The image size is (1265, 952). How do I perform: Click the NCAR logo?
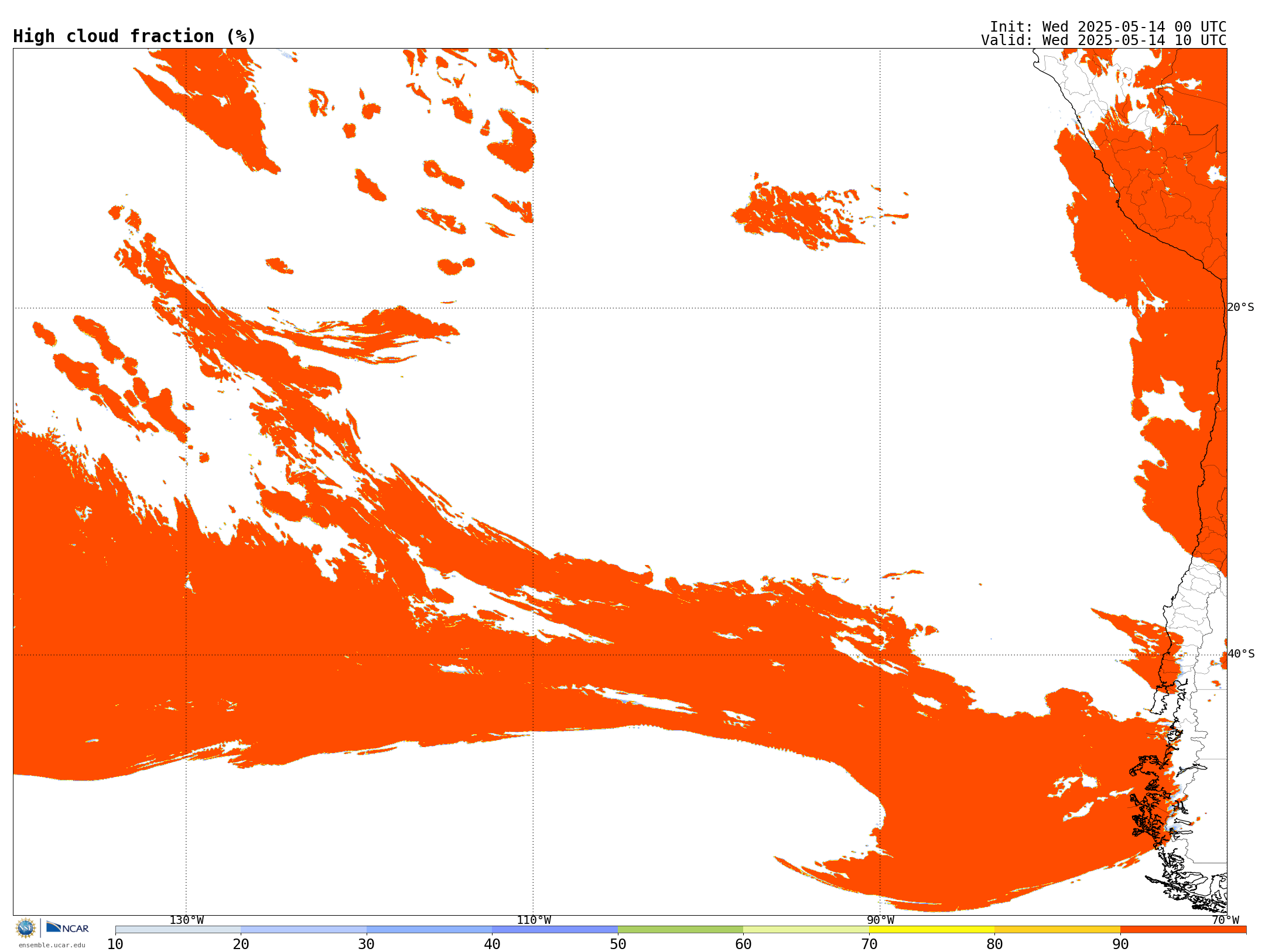(67, 927)
